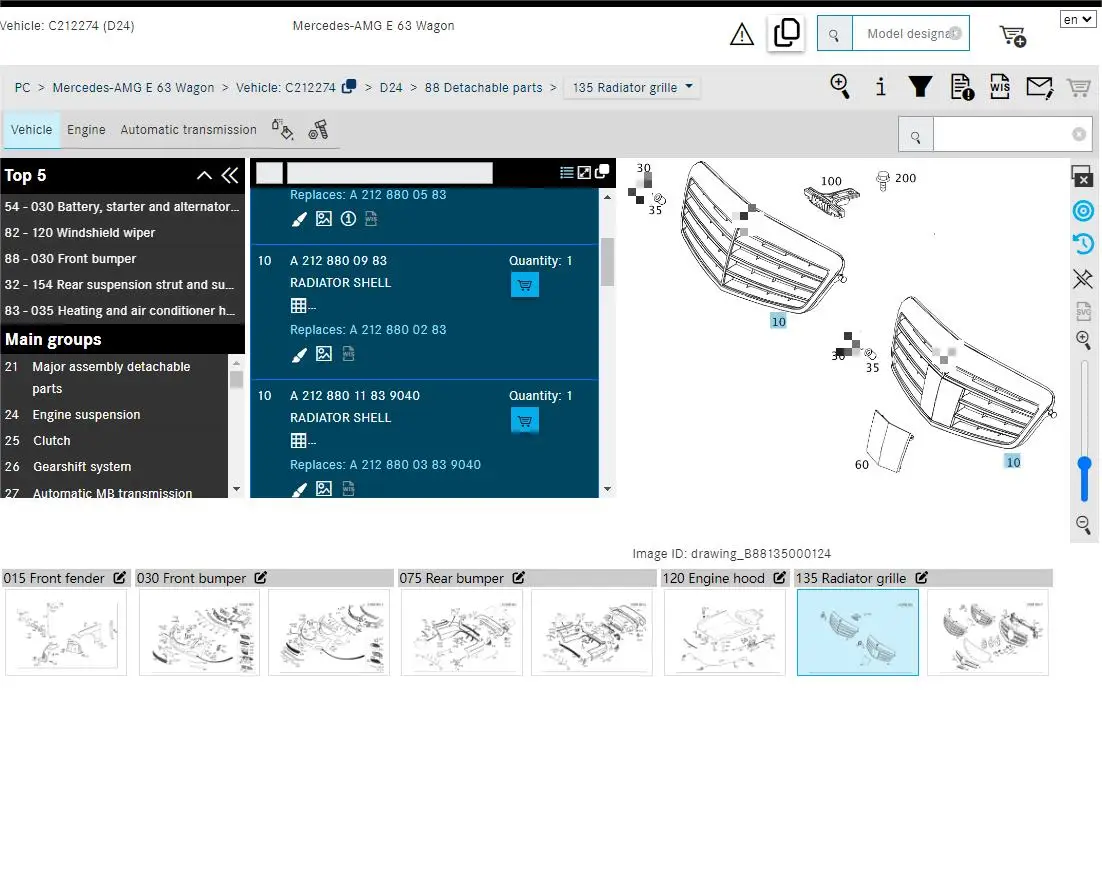
Task: Click the list view icon in parts header
Action: (x=566, y=172)
